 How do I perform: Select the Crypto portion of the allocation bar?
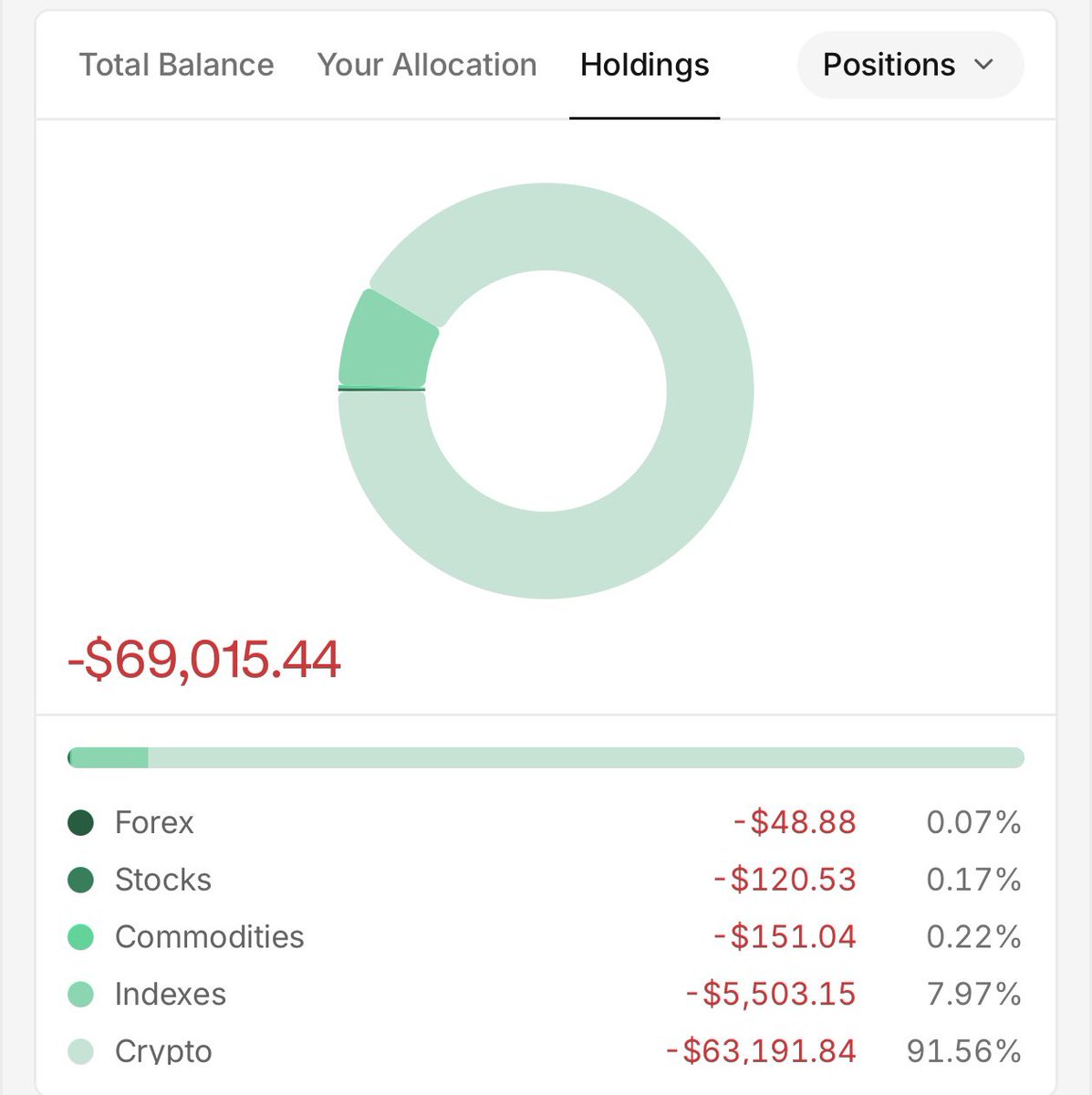coord(586,757)
